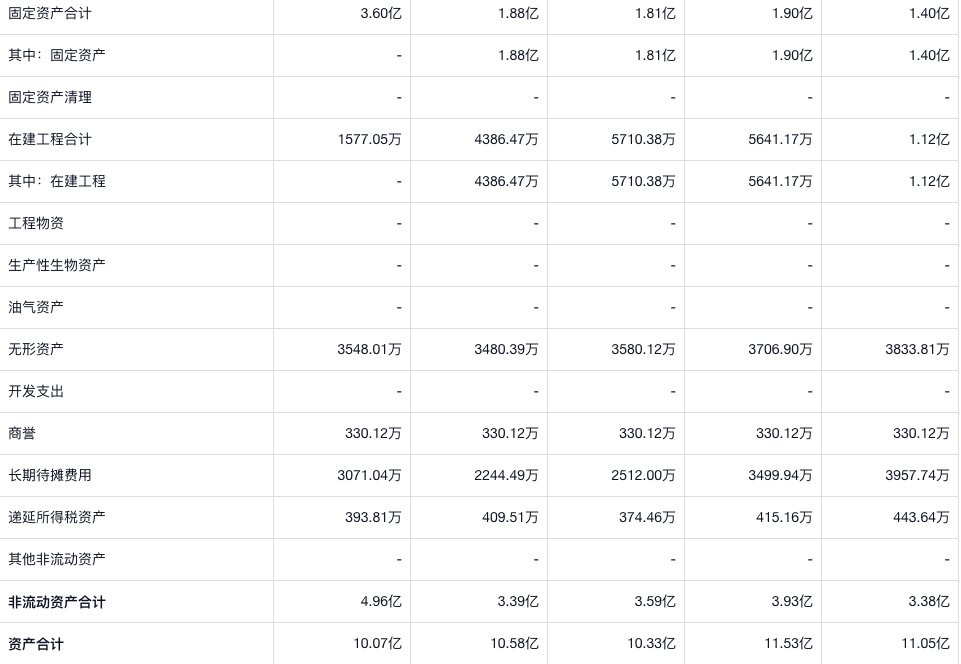Screen dimensions: 961x664
Task: Click the 3957.74万 cell
Action: click(x=917, y=475)
